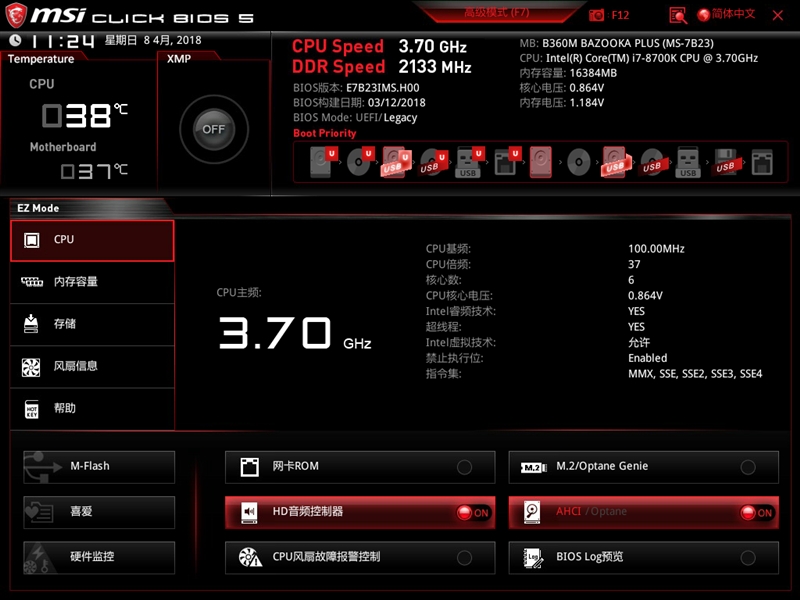The width and height of the screenshot is (800, 600).
Task: Open the 网卡ROM setting
Action: point(360,466)
